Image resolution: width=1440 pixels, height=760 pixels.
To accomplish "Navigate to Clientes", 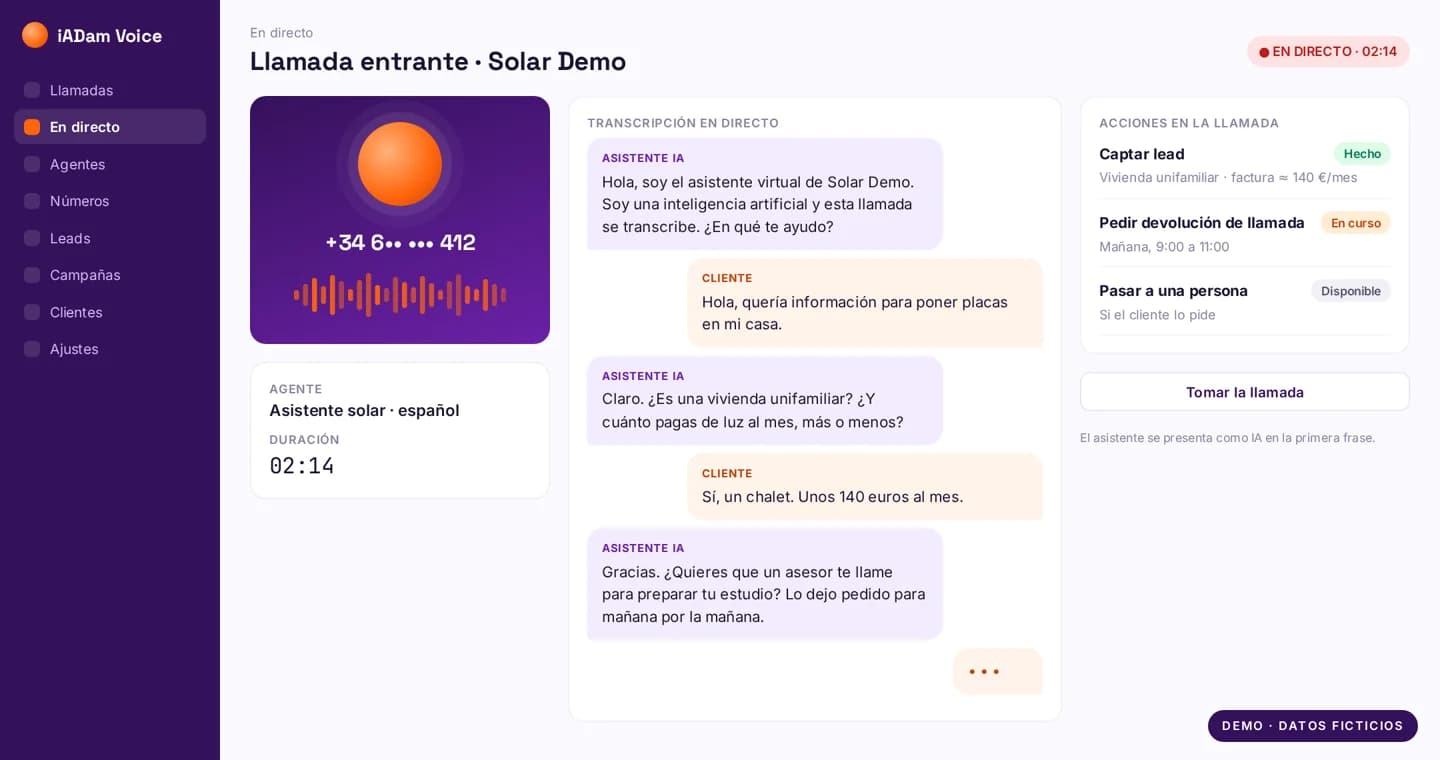I will (110, 312).
